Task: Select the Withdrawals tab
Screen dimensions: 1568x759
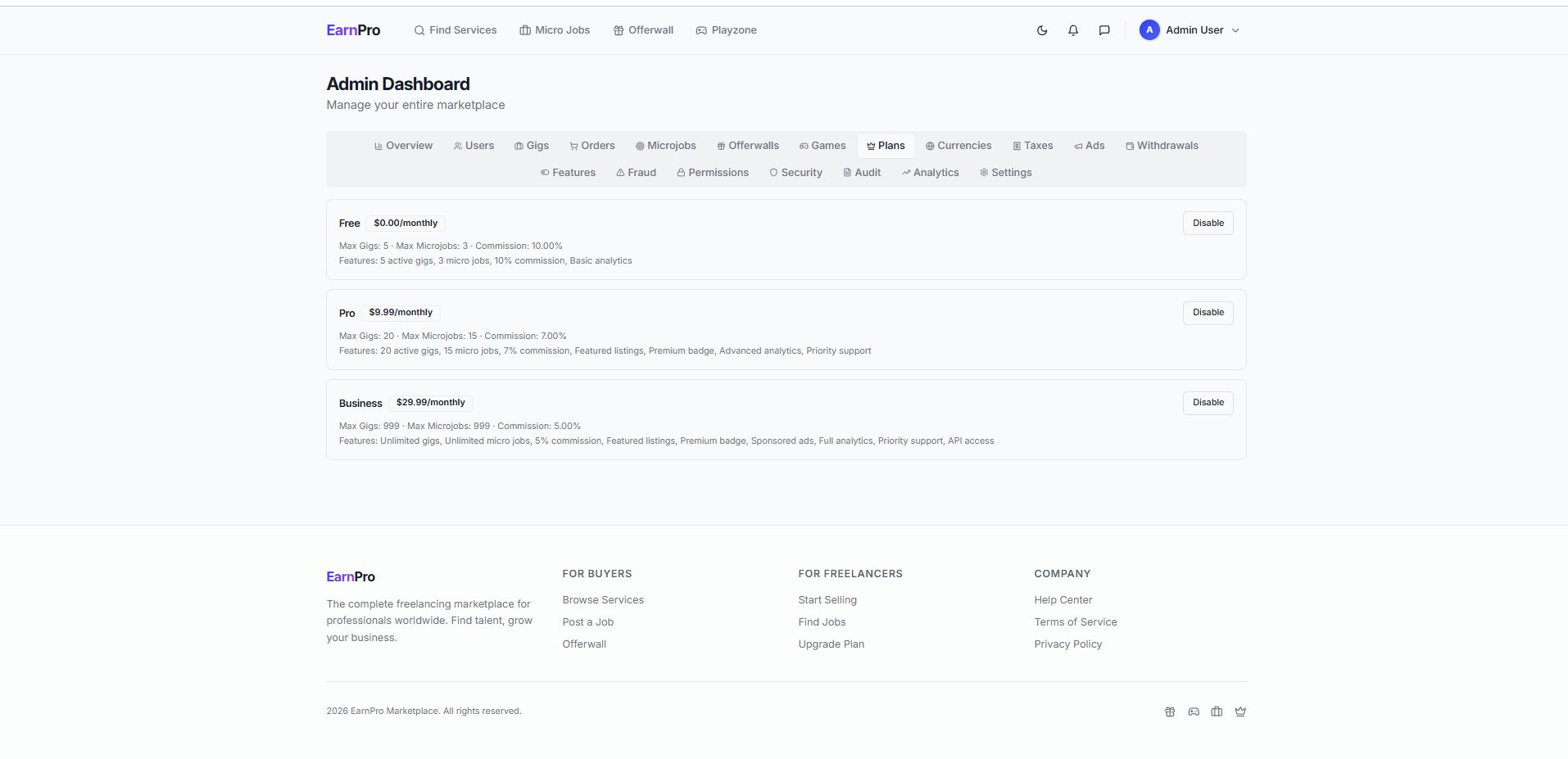Action: click(x=1162, y=146)
